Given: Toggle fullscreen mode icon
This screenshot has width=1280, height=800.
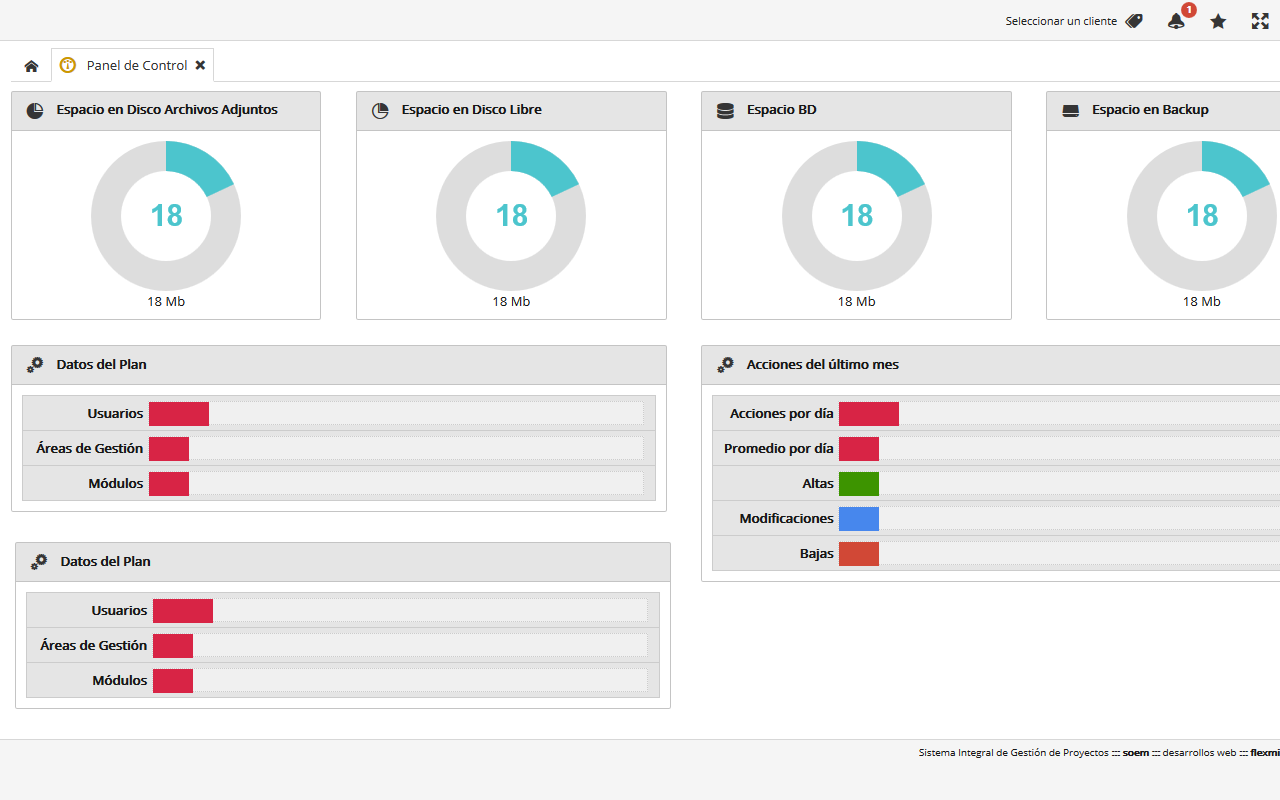Looking at the screenshot, I should (x=1260, y=21).
